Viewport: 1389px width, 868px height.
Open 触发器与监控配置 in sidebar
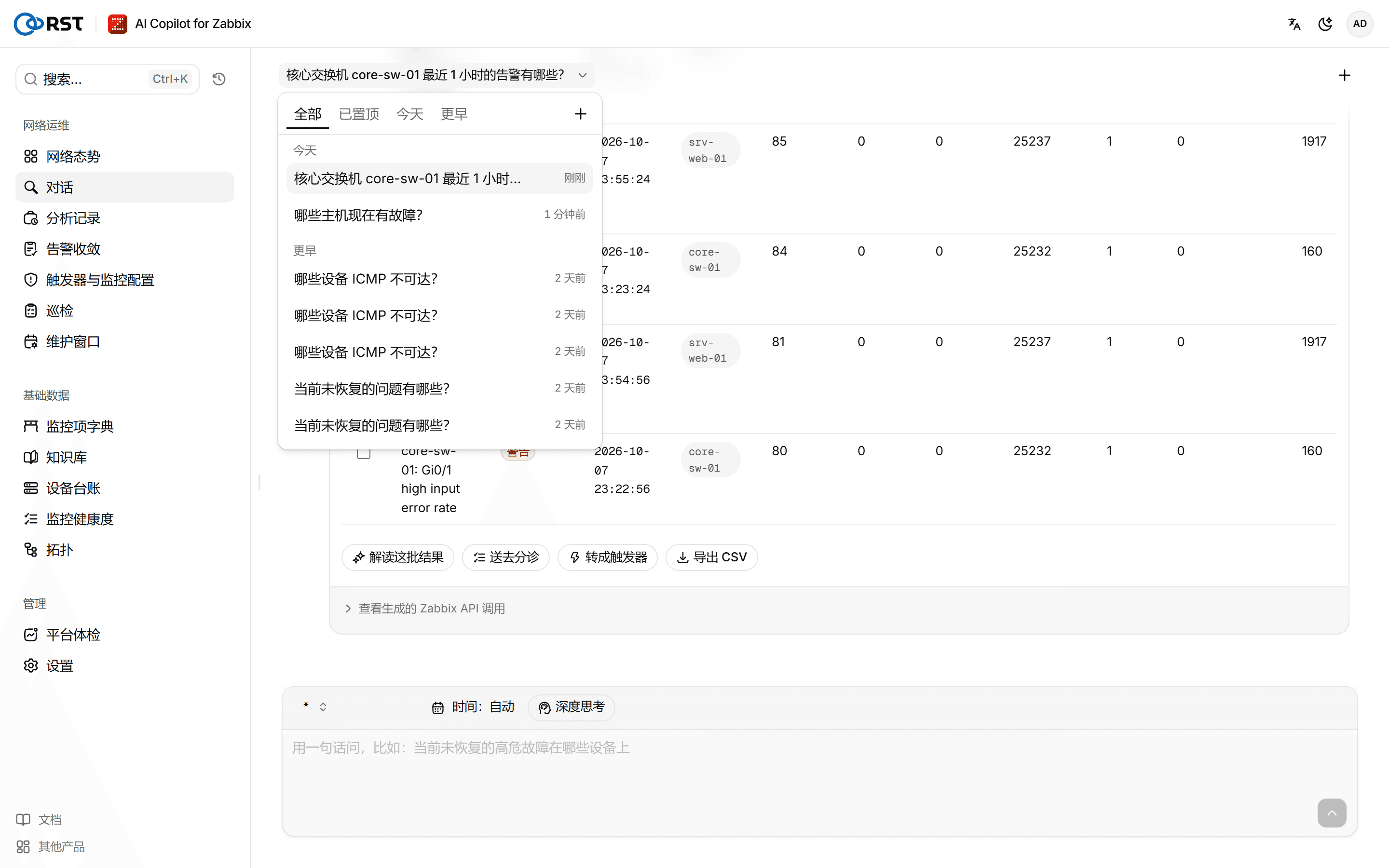[x=124, y=280]
